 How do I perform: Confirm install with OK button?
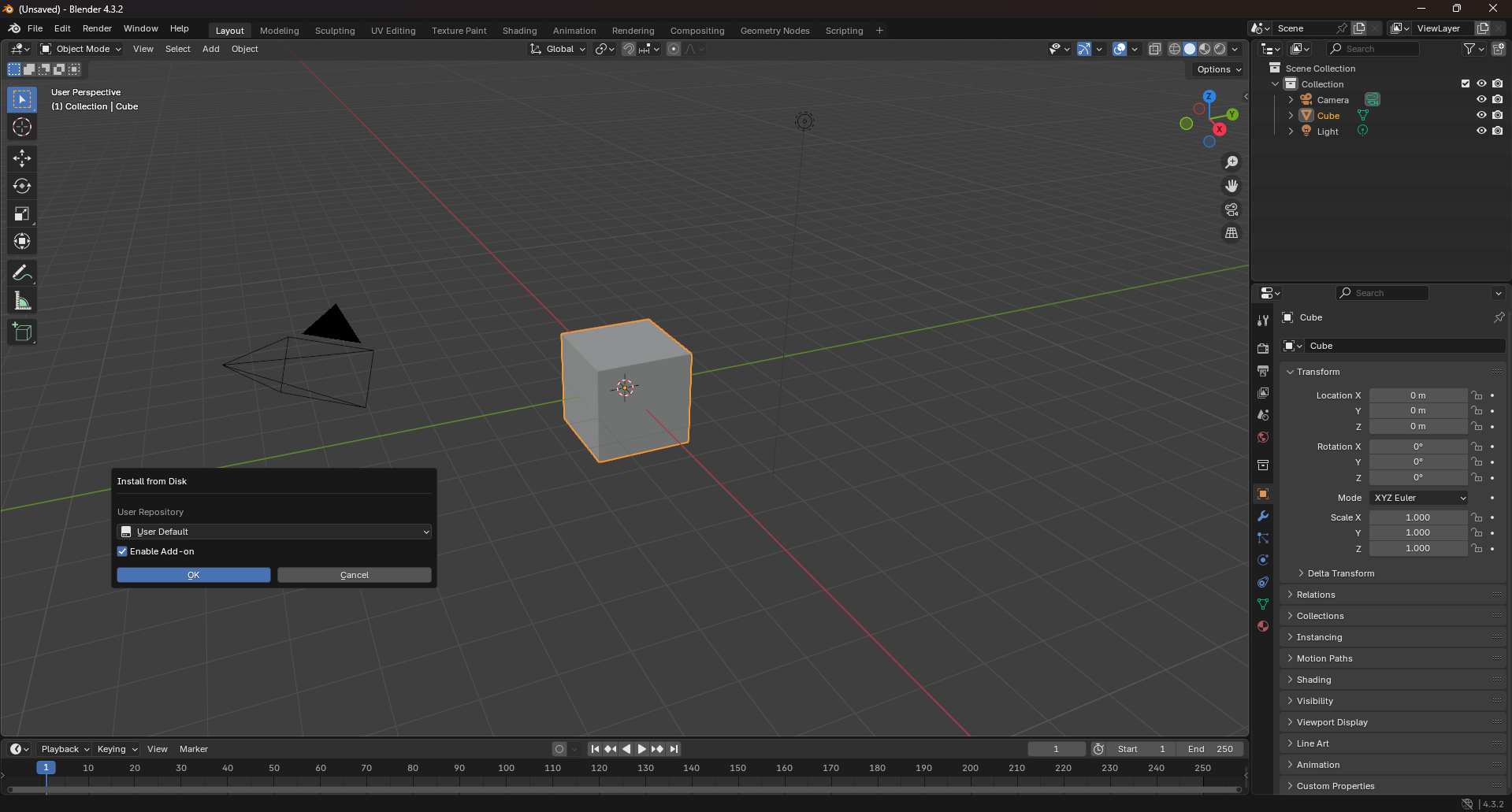coord(194,575)
